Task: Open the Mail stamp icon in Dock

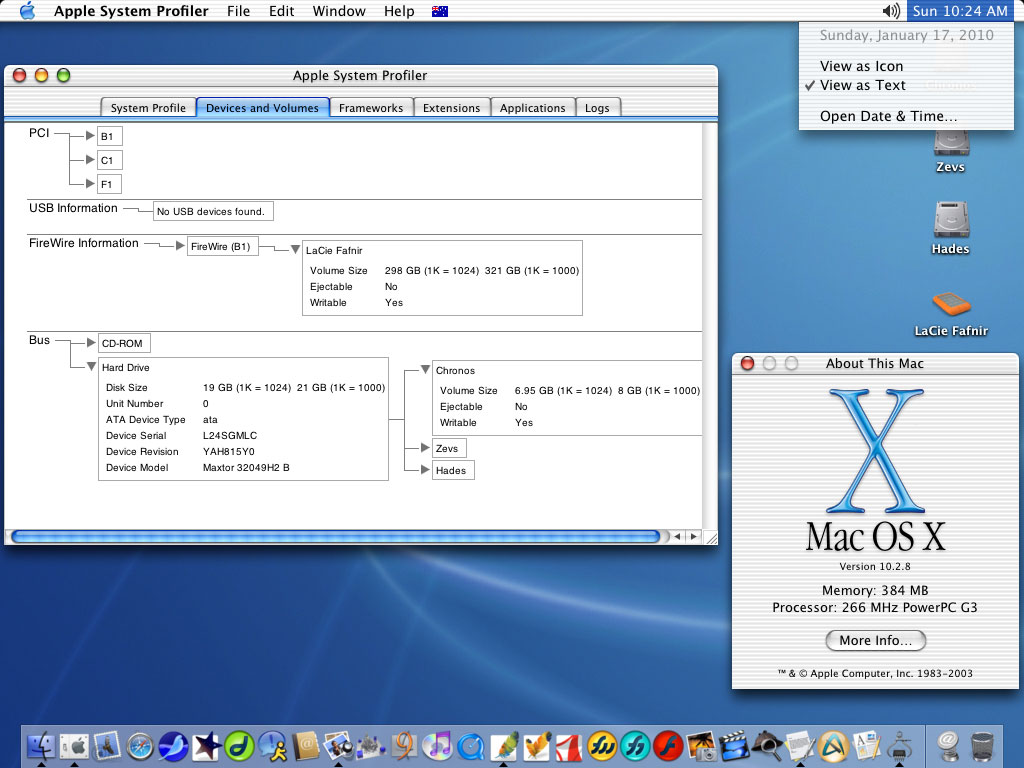Action: [106, 746]
